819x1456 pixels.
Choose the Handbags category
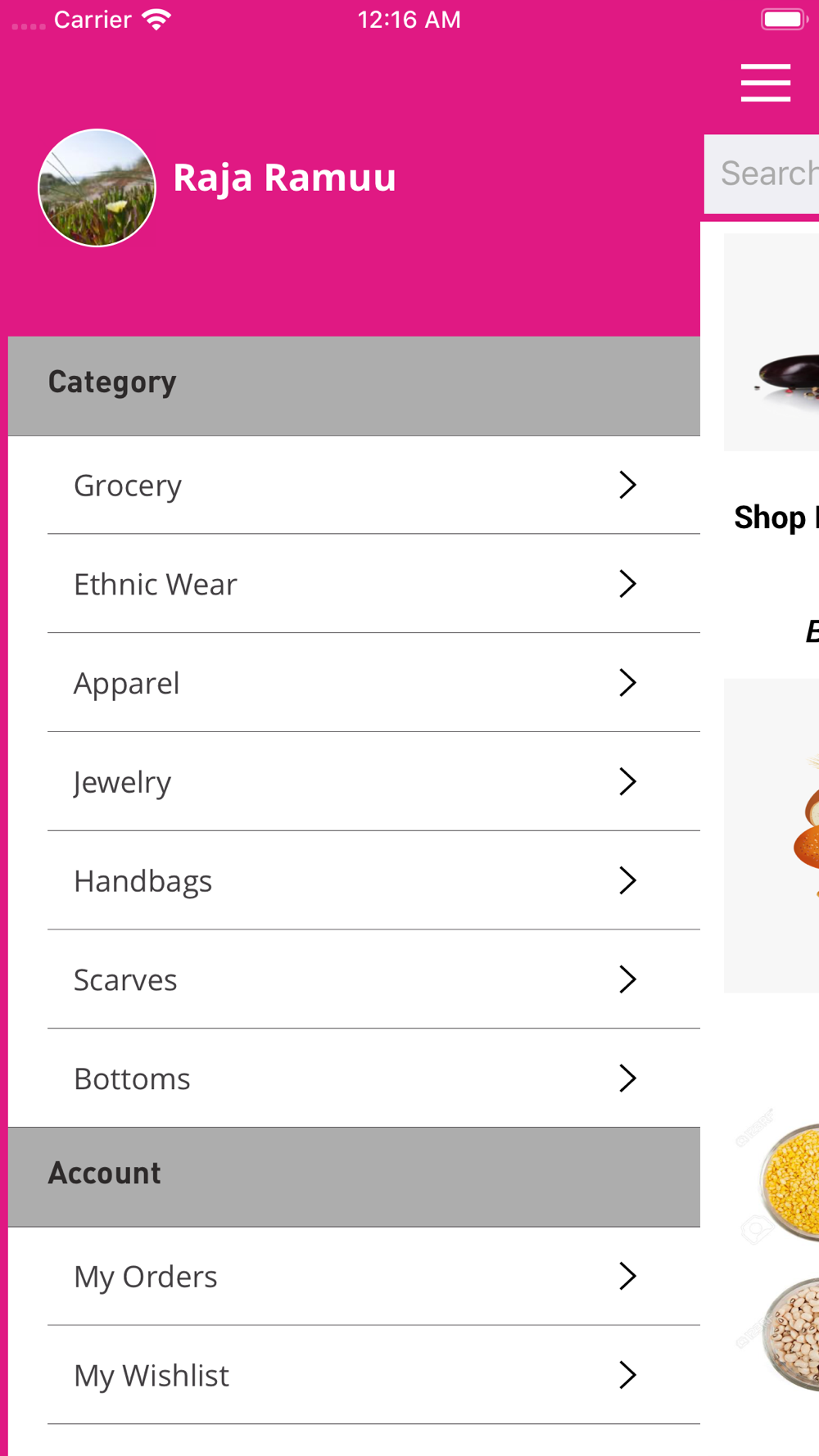[x=143, y=882]
